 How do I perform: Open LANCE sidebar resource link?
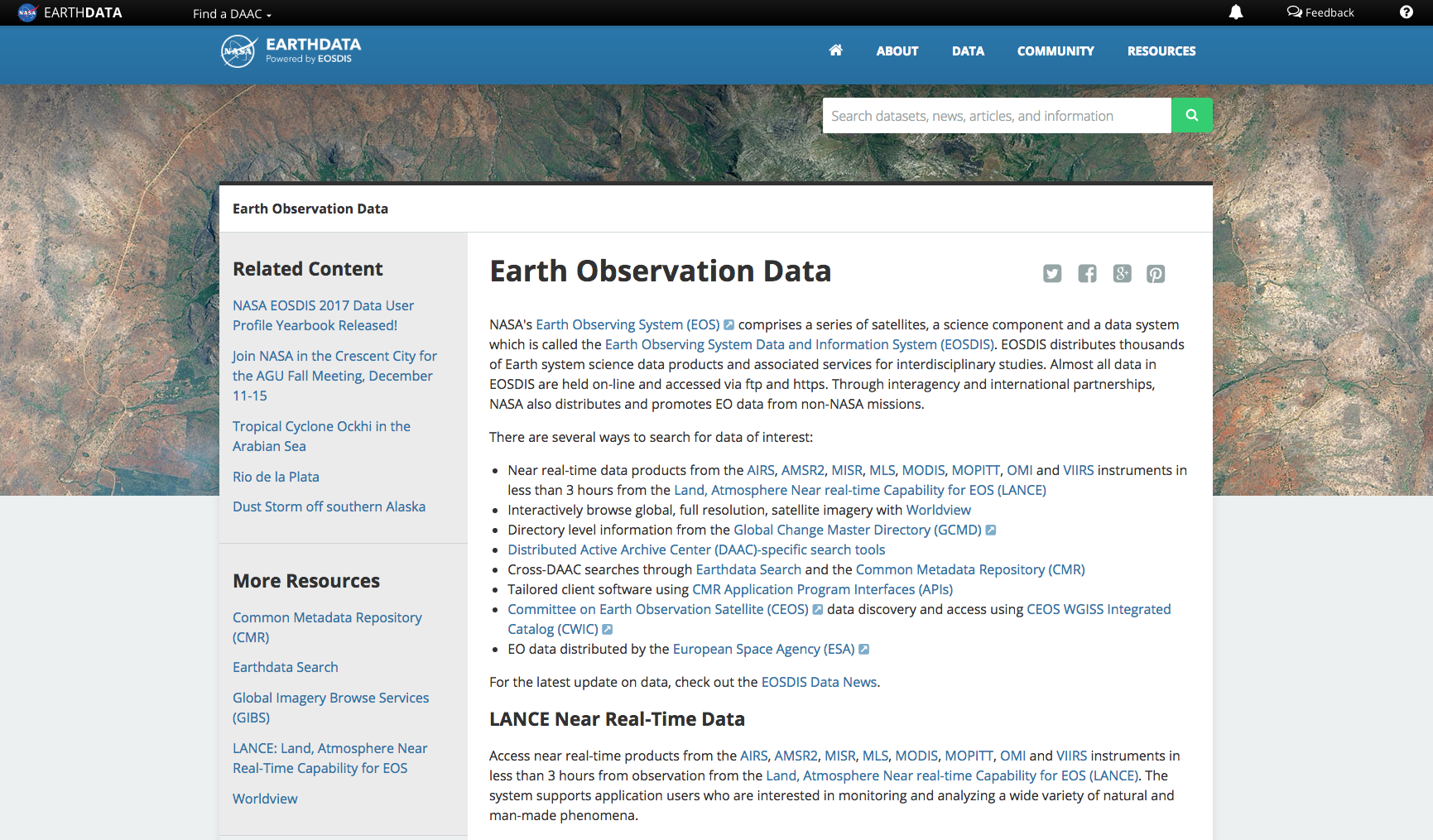point(329,758)
